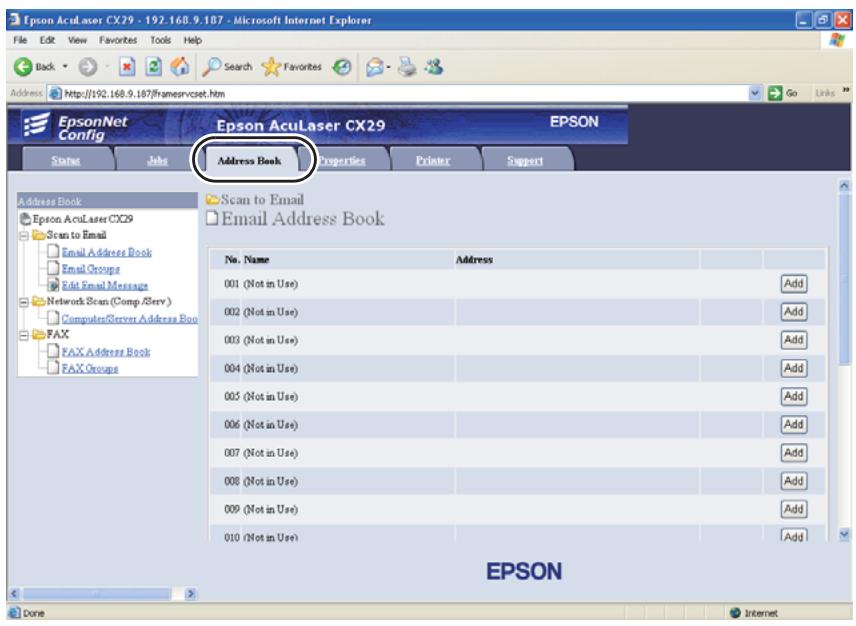
Task: Click Add for entry 006
Action: 793,425
